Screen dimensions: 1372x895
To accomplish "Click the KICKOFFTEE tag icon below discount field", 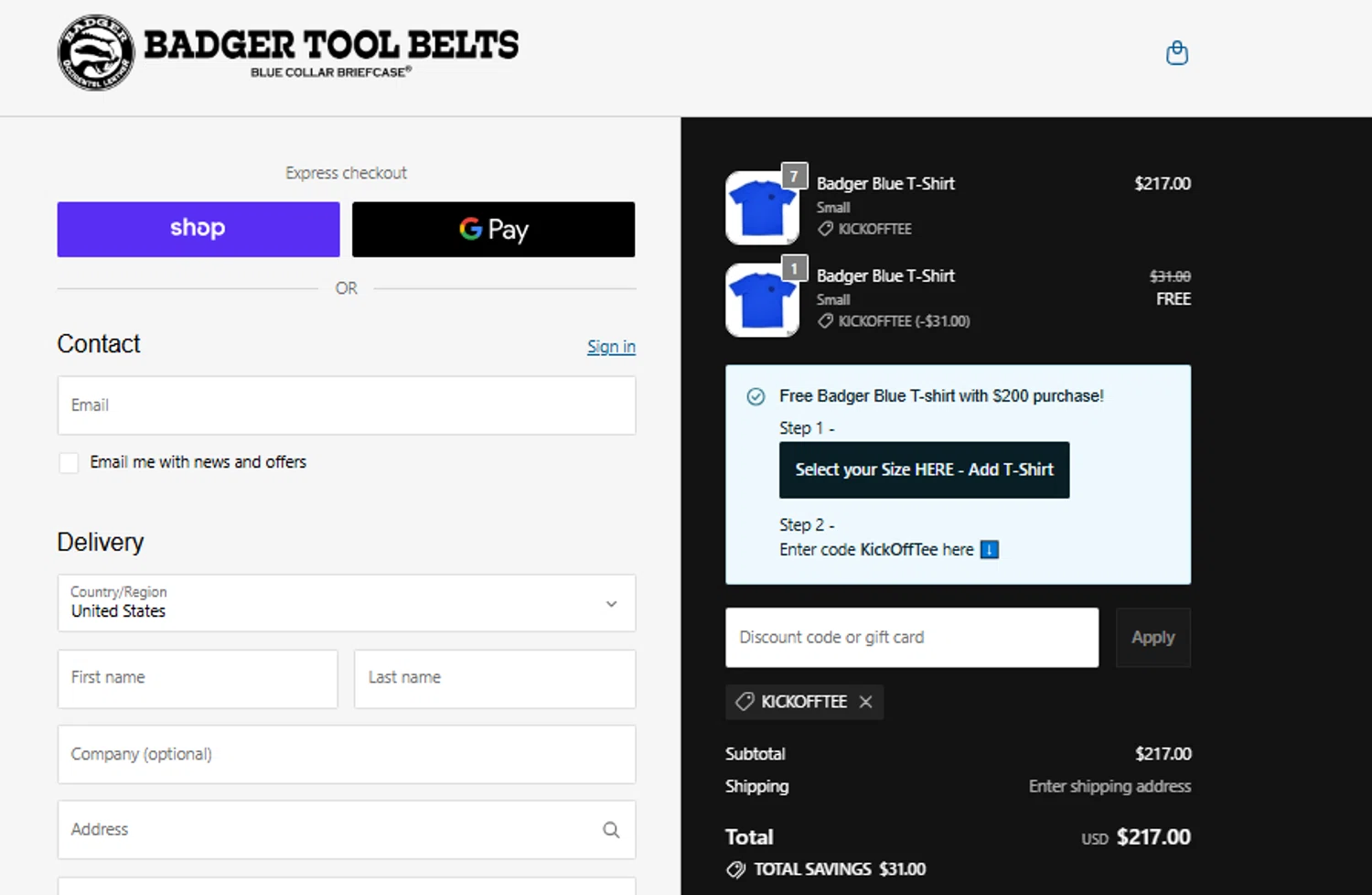I will 745,702.
